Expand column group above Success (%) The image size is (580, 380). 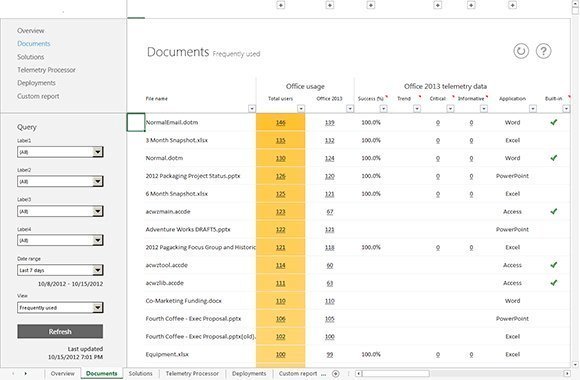(371, 5)
